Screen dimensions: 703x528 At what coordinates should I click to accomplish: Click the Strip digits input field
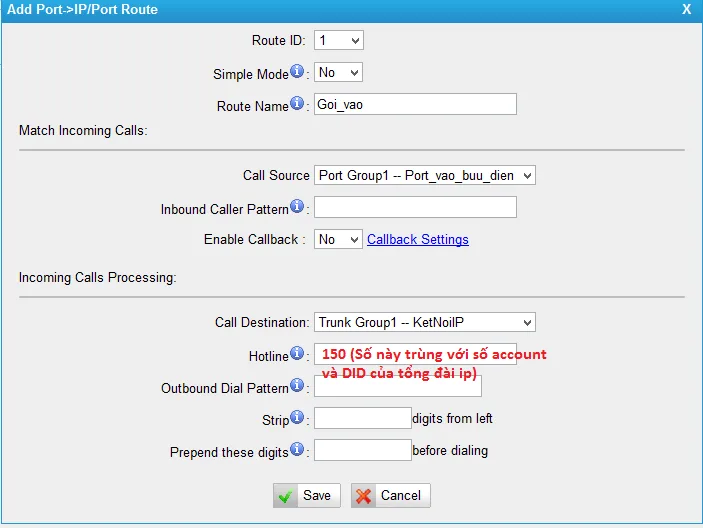[x=362, y=418]
